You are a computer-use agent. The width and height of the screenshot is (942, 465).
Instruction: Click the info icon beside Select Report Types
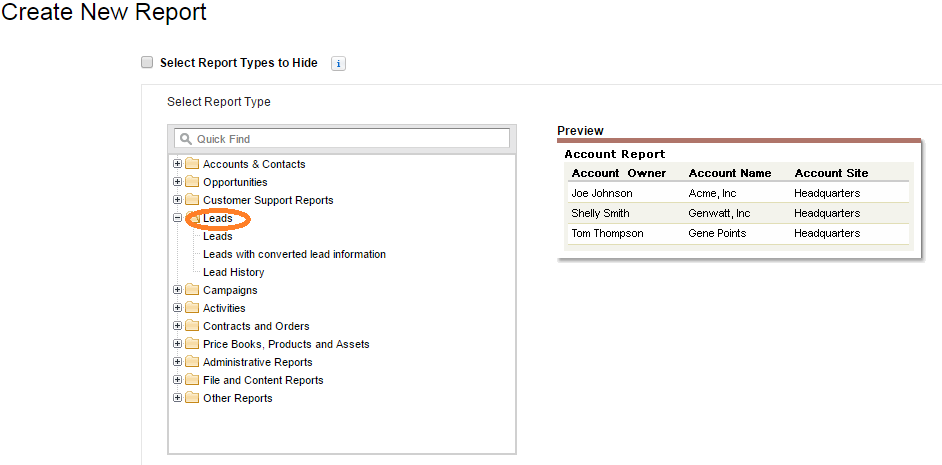(338, 63)
